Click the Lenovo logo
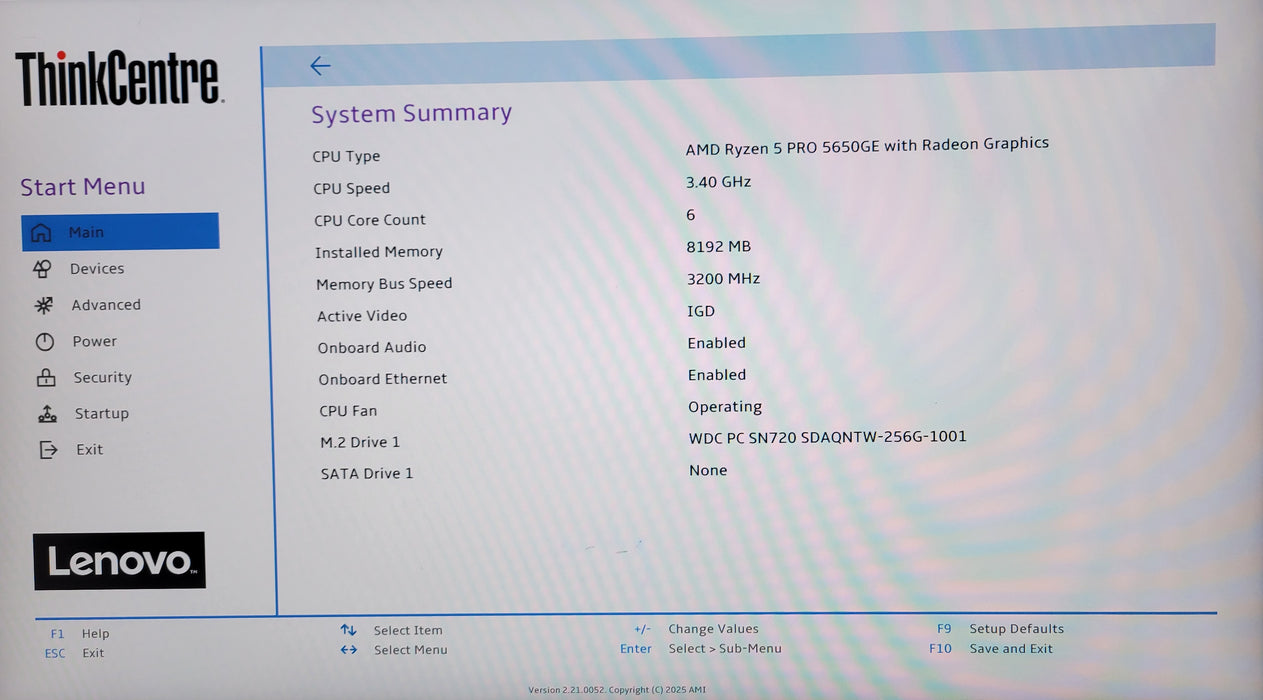The width and height of the screenshot is (1263, 700). [119, 561]
